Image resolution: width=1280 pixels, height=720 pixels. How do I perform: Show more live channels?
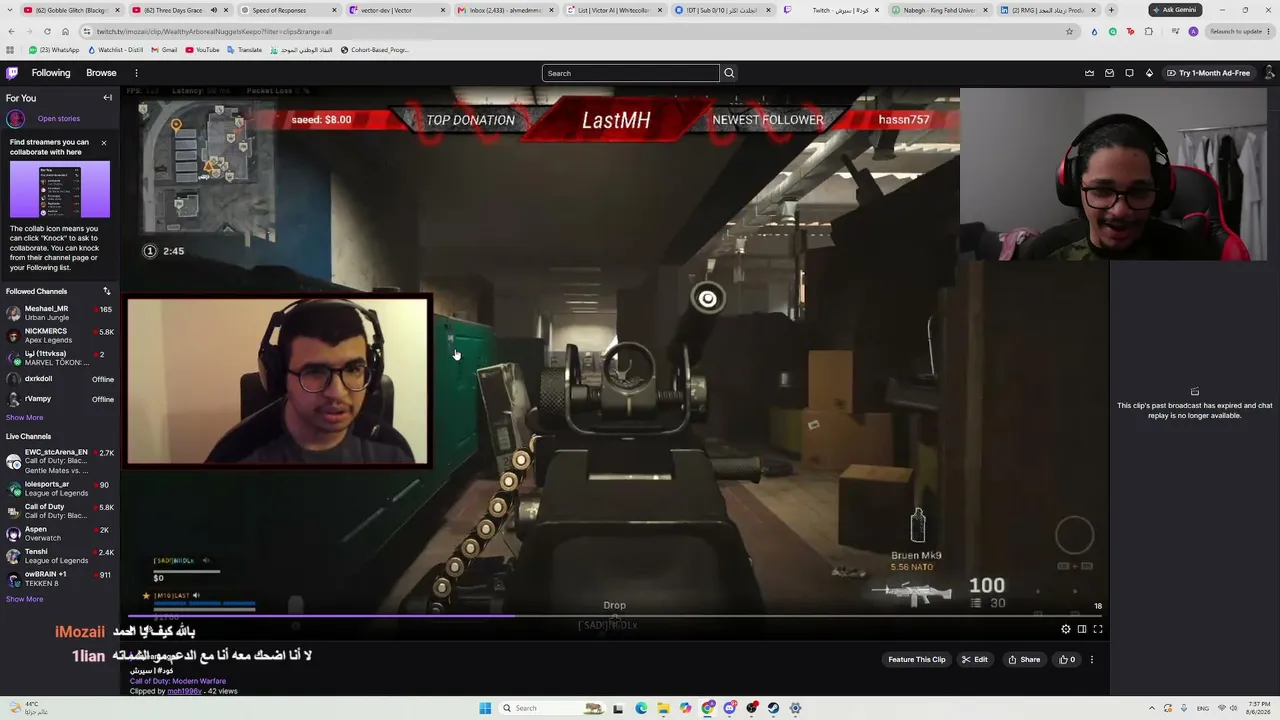[24, 599]
